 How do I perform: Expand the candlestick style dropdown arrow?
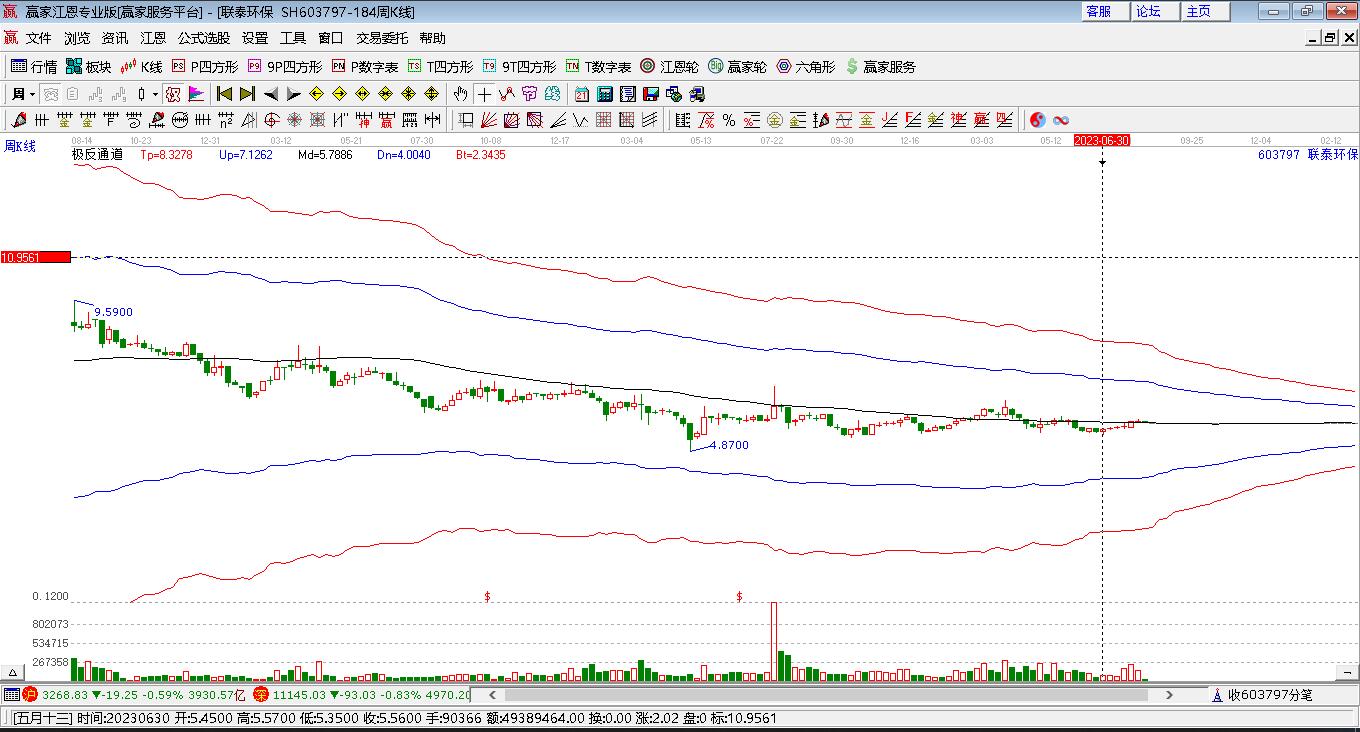[x=155, y=94]
